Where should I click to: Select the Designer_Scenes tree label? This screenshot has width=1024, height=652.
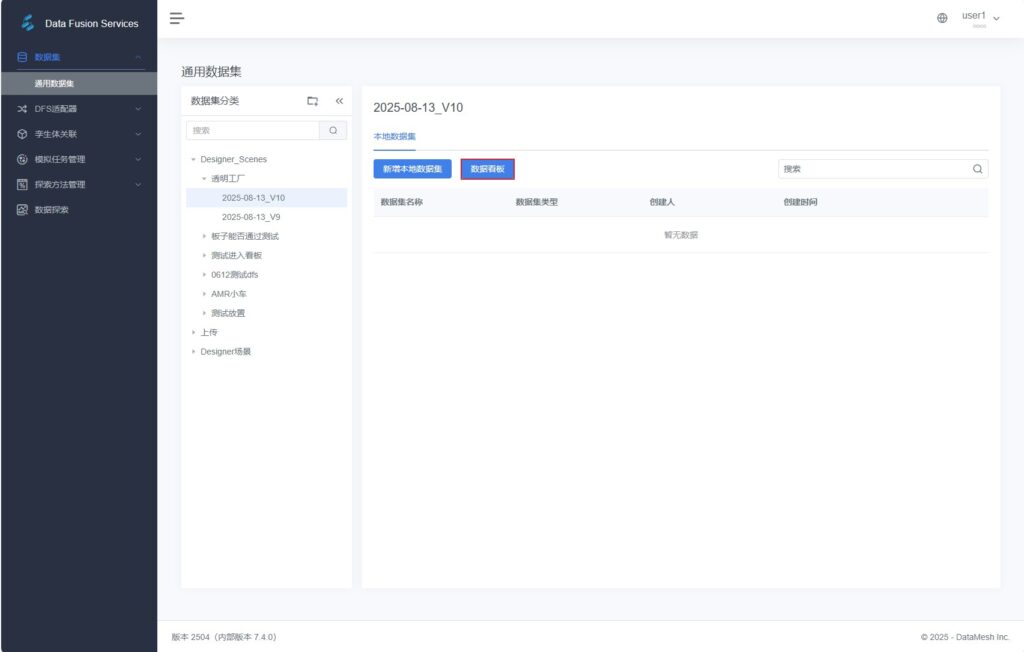pos(233,159)
